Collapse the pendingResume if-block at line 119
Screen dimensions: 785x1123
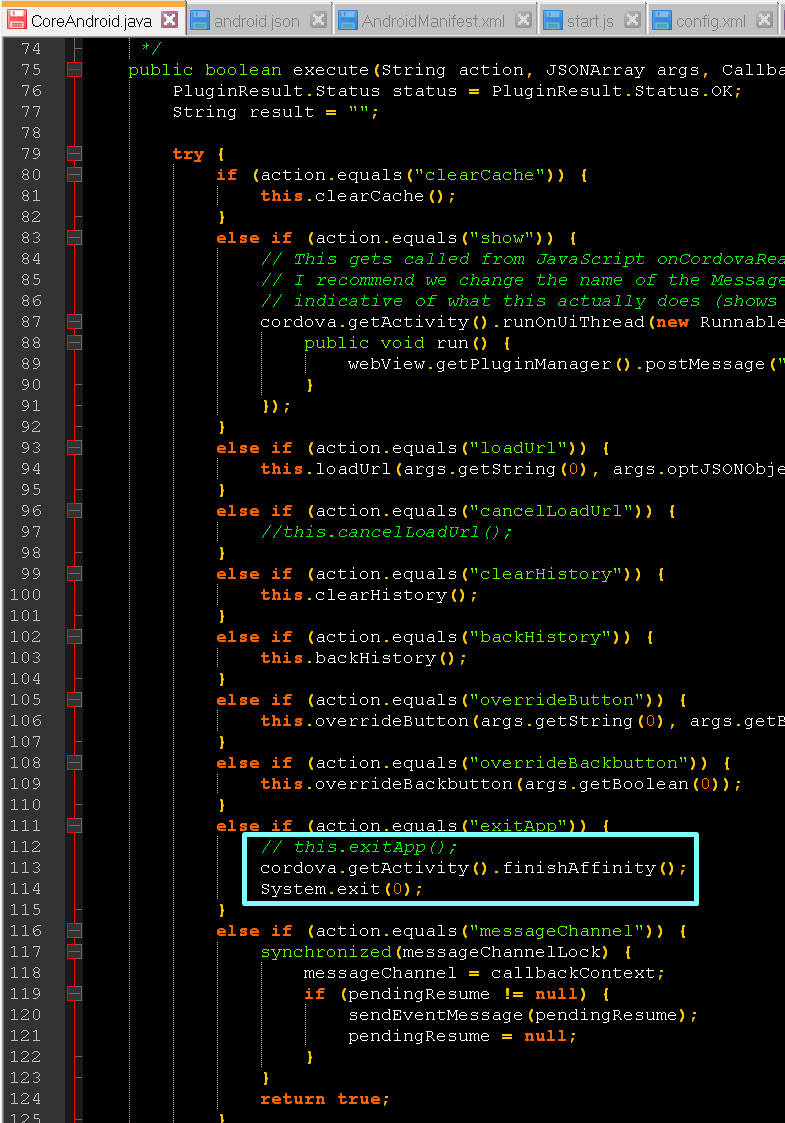click(74, 993)
